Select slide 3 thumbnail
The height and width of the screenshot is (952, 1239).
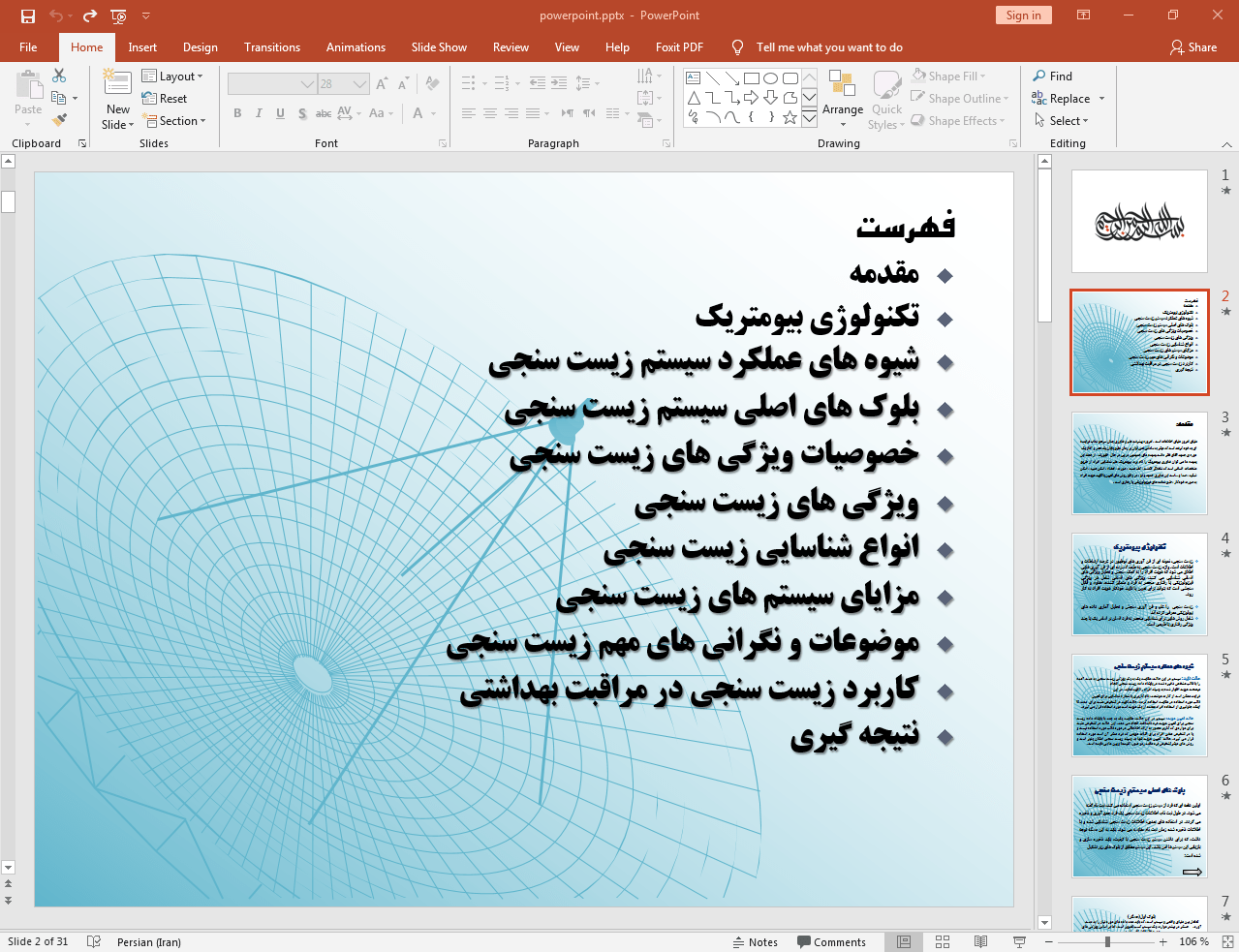coord(1139,464)
